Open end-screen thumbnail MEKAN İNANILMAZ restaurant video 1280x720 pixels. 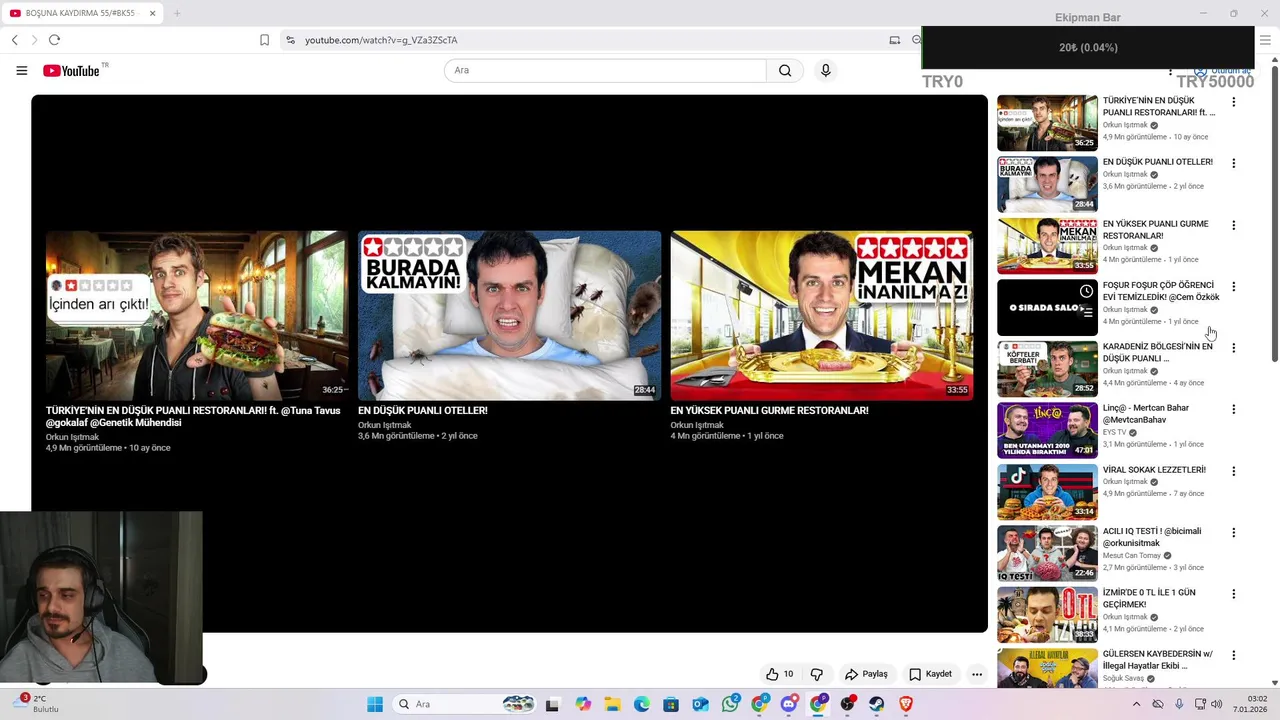pyautogui.click(x=821, y=315)
